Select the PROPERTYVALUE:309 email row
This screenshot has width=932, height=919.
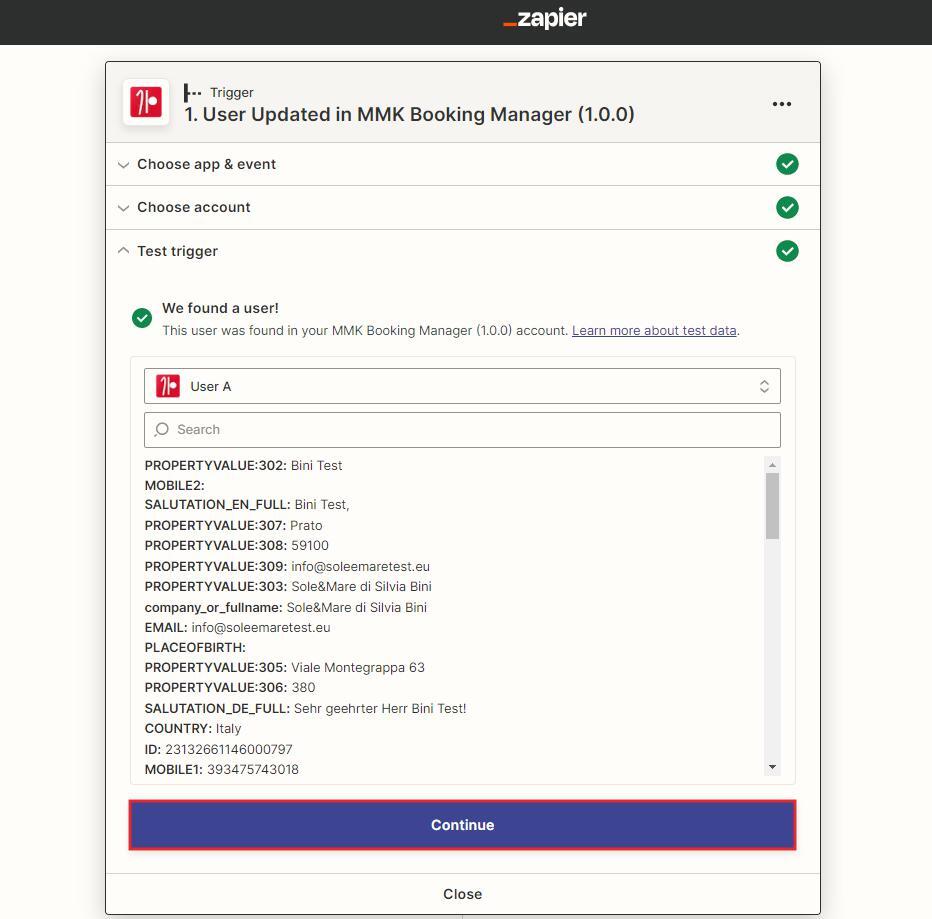point(287,566)
